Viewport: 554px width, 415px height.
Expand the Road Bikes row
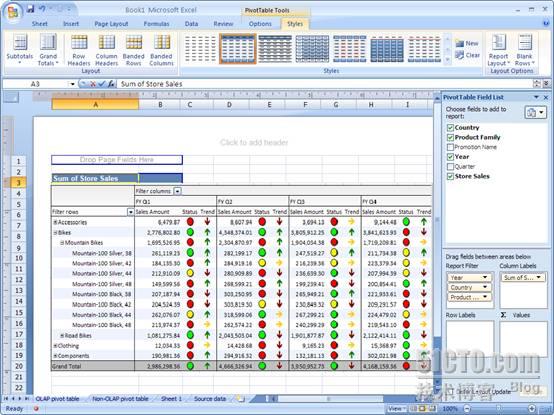click(62, 336)
